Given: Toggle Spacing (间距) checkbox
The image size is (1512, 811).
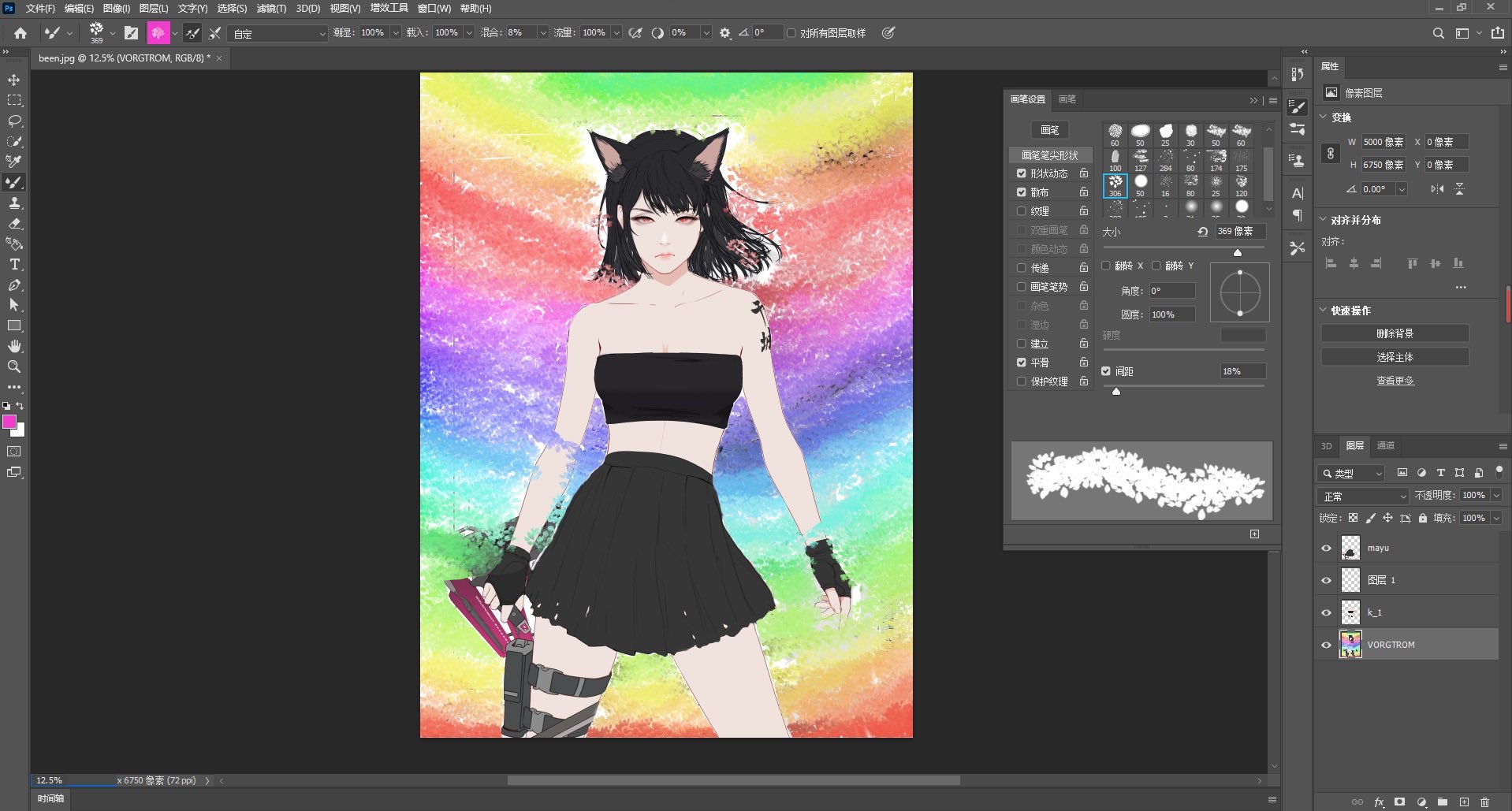Looking at the screenshot, I should (x=1106, y=371).
